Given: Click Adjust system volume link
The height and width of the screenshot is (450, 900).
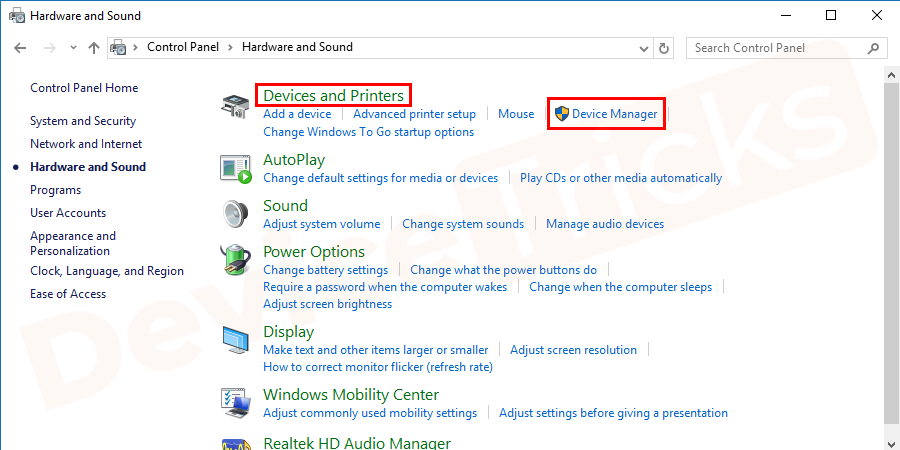Looking at the screenshot, I should pyautogui.click(x=321, y=224).
